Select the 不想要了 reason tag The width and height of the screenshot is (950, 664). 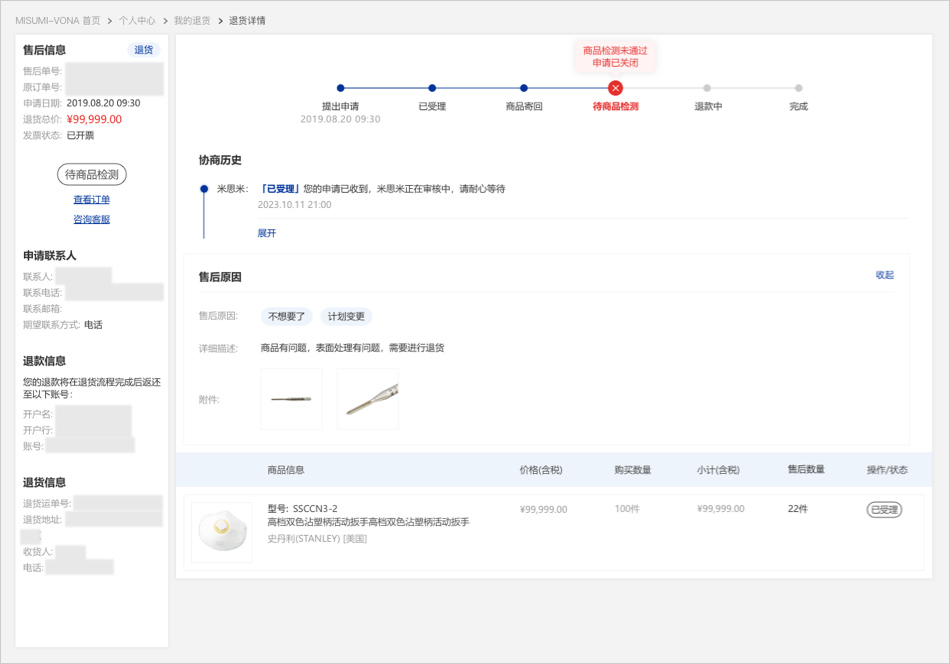tap(287, 316)
